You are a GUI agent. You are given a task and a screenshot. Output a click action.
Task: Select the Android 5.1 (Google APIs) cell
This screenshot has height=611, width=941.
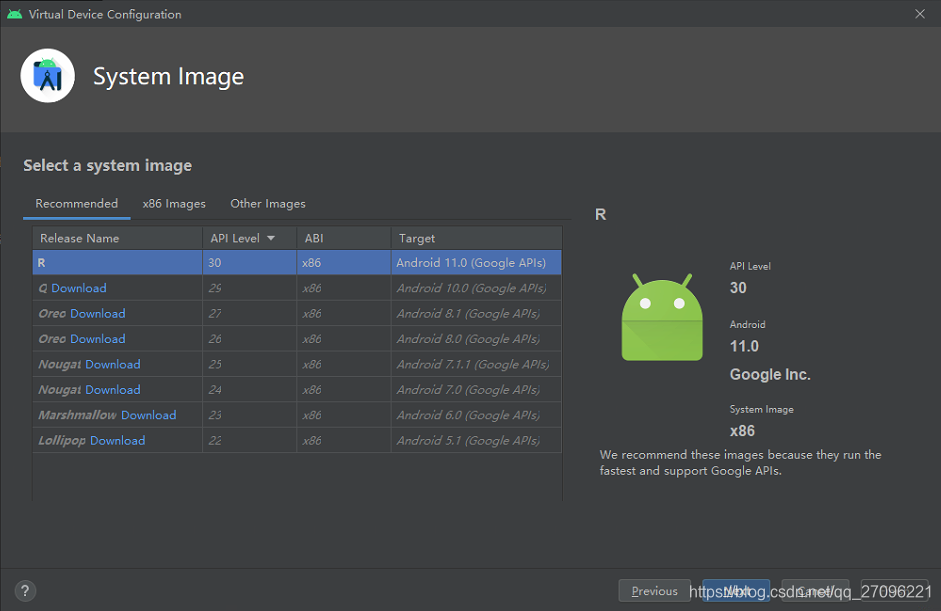click(477, 441)
